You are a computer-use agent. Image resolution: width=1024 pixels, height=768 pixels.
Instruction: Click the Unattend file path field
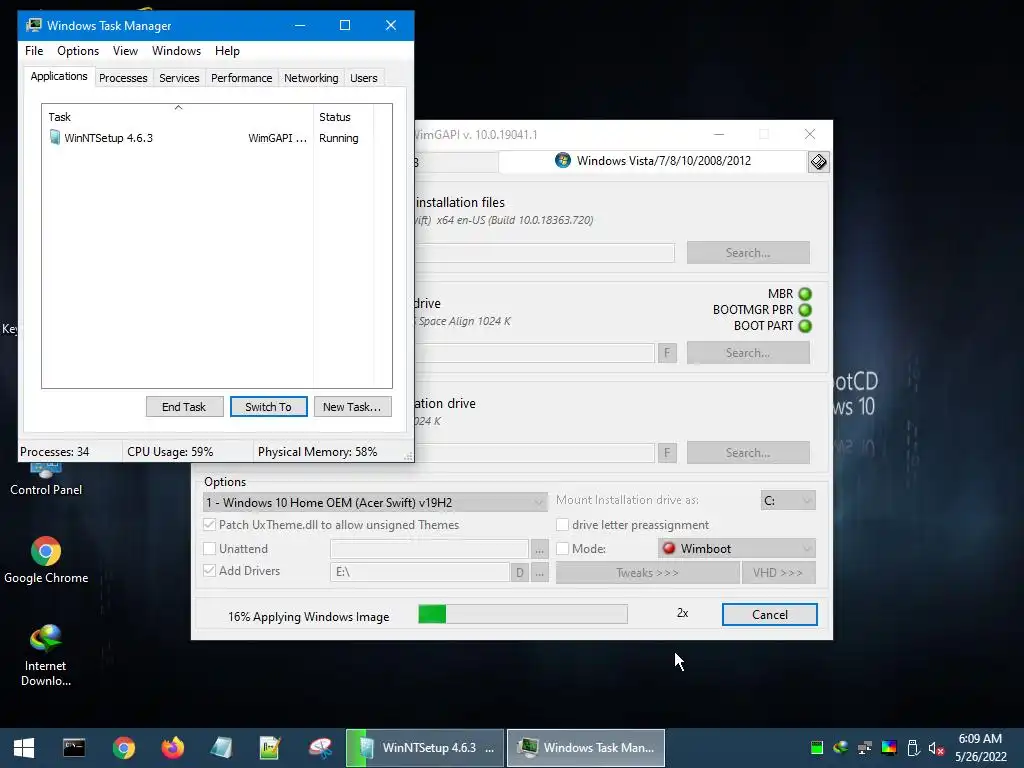point(429,549)
